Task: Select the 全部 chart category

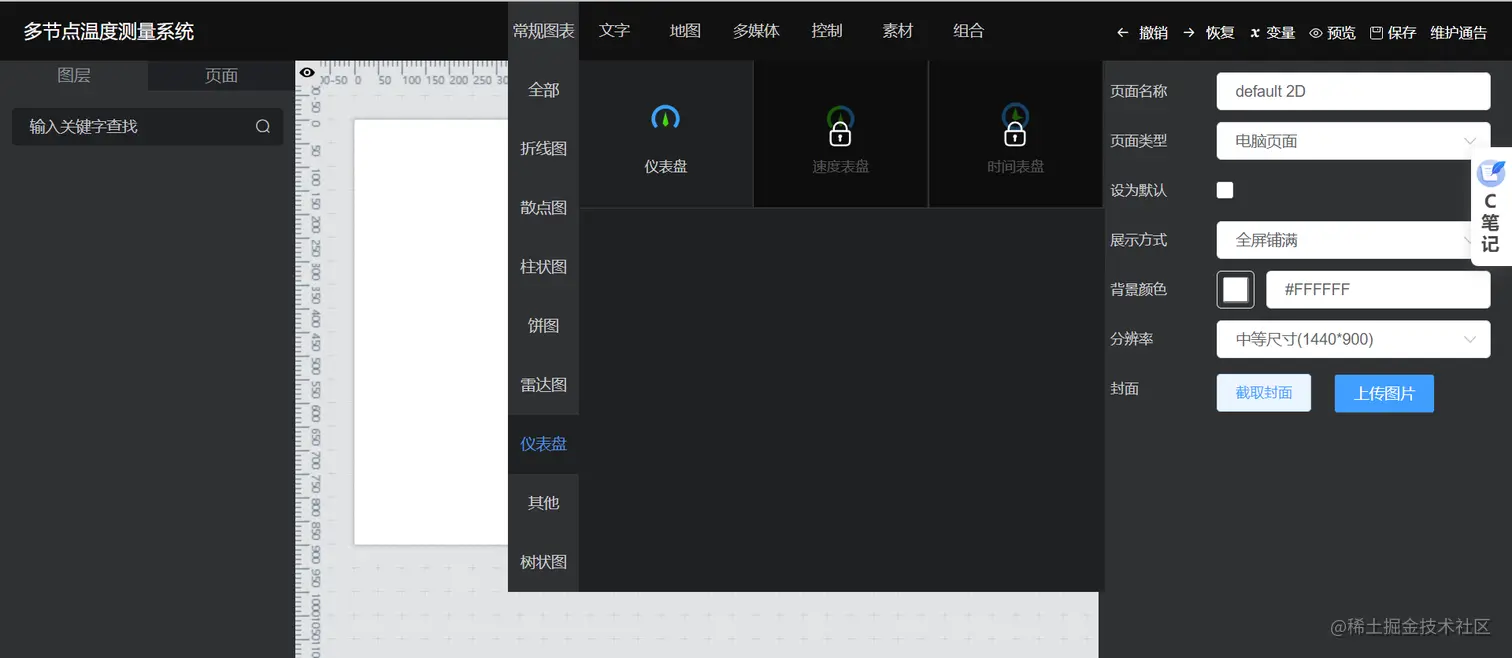Action: [543, 90]
